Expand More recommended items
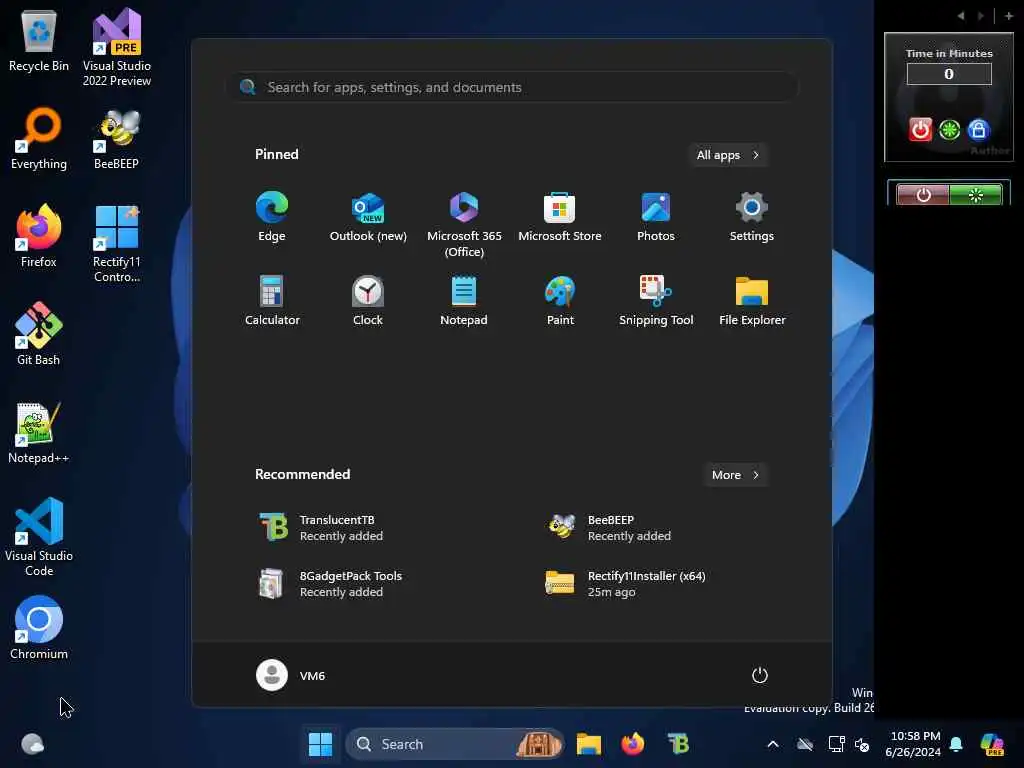1024x768 pixels. [x=735, y=475]
